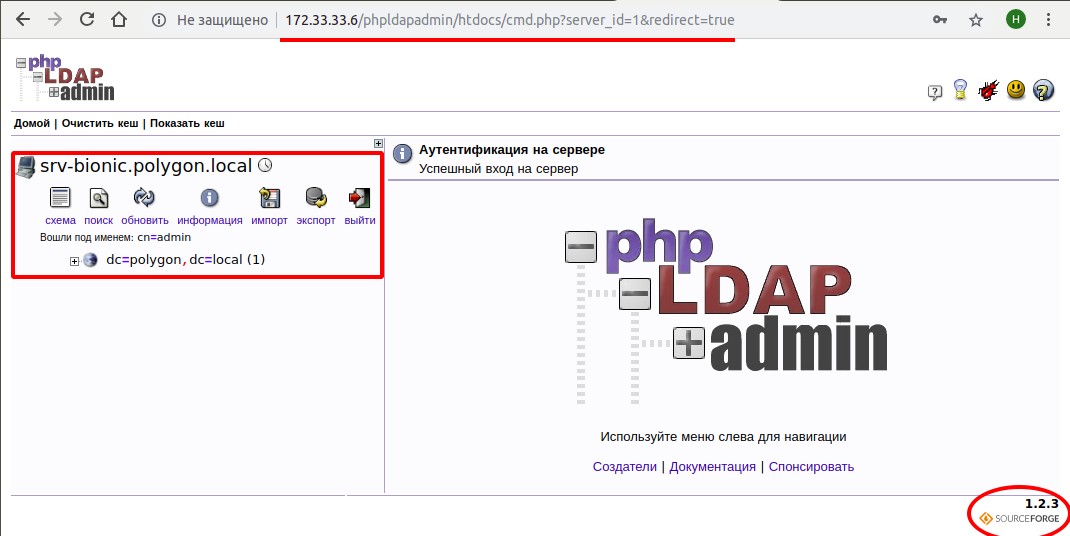This screenshot has width=1070, height=536.
Task: Click the large phpLDAPadmin center logo
Action: pos(726,310)
